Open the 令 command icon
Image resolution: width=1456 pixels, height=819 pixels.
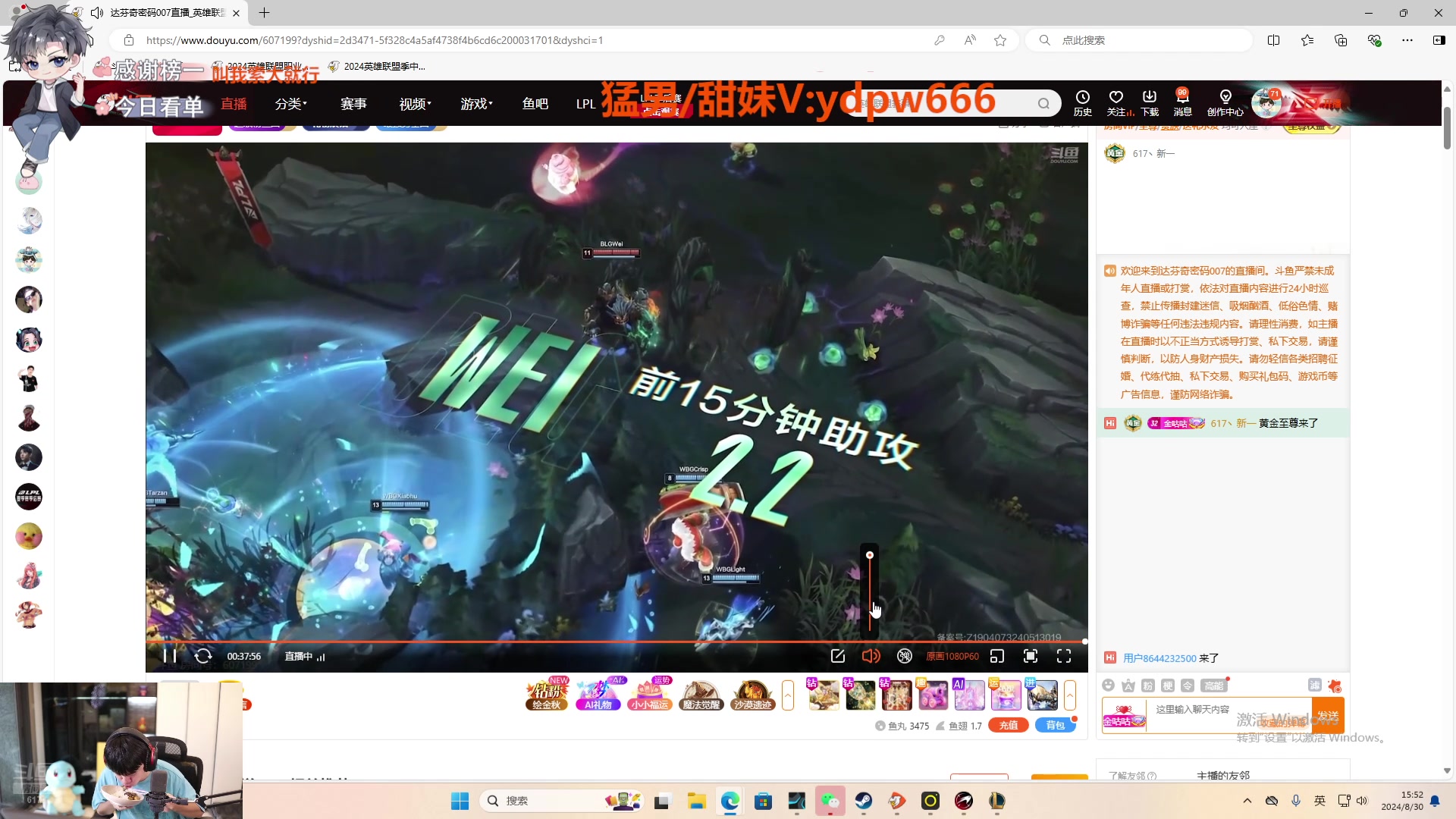point(1188,686)
